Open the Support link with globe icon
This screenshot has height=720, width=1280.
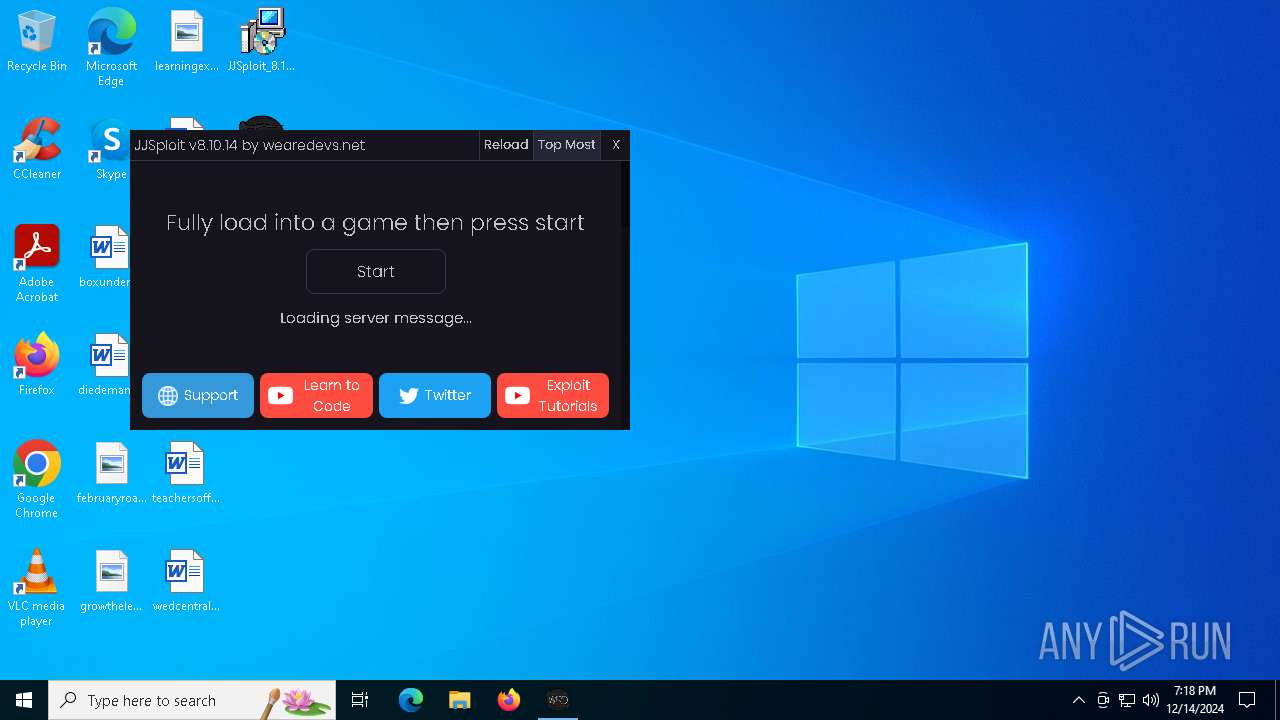point(198,395)
